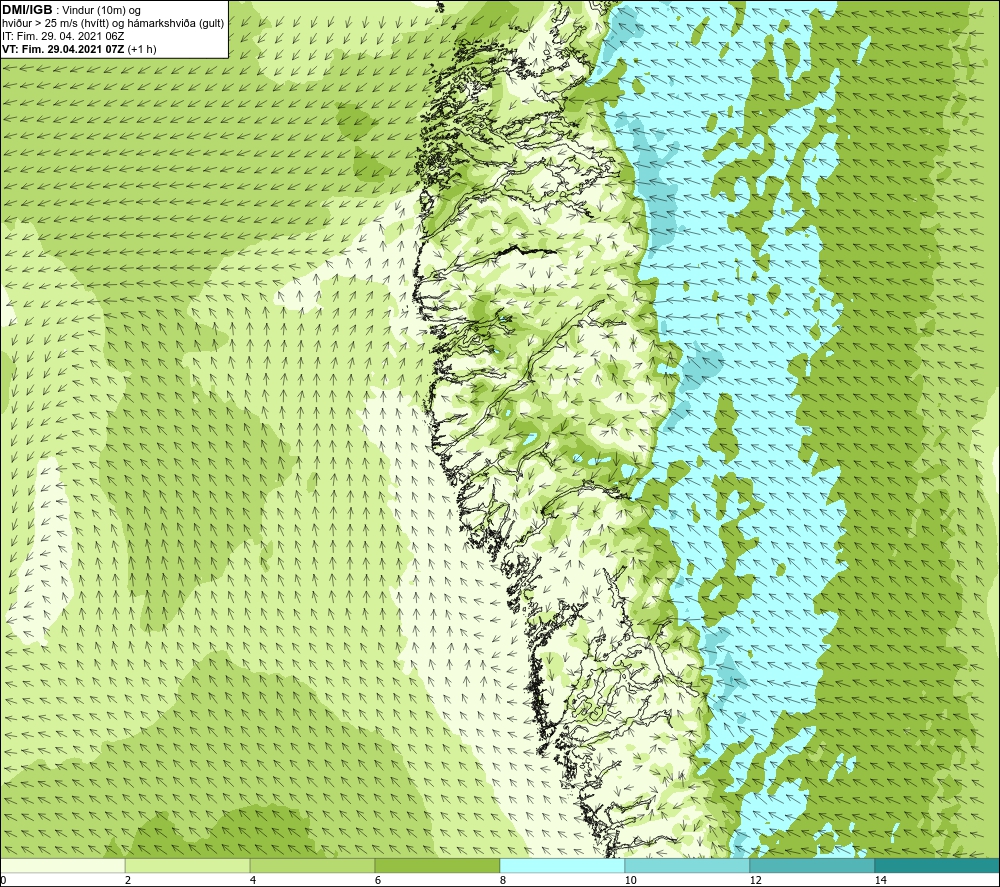The width and height of the screenshot is (1000, 887).
Task: Click the "12" label on the wind scale
Action: coord(755,880)
